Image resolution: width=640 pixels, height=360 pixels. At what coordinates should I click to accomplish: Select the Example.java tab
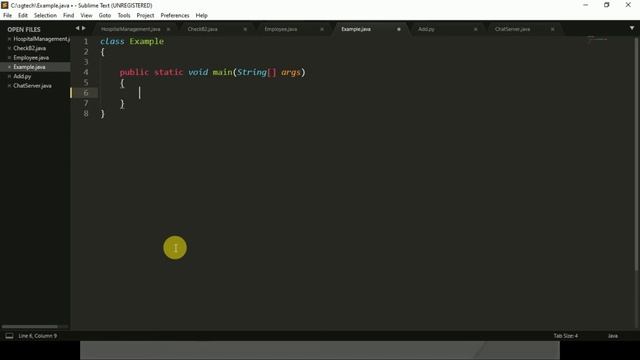(356, 29)
